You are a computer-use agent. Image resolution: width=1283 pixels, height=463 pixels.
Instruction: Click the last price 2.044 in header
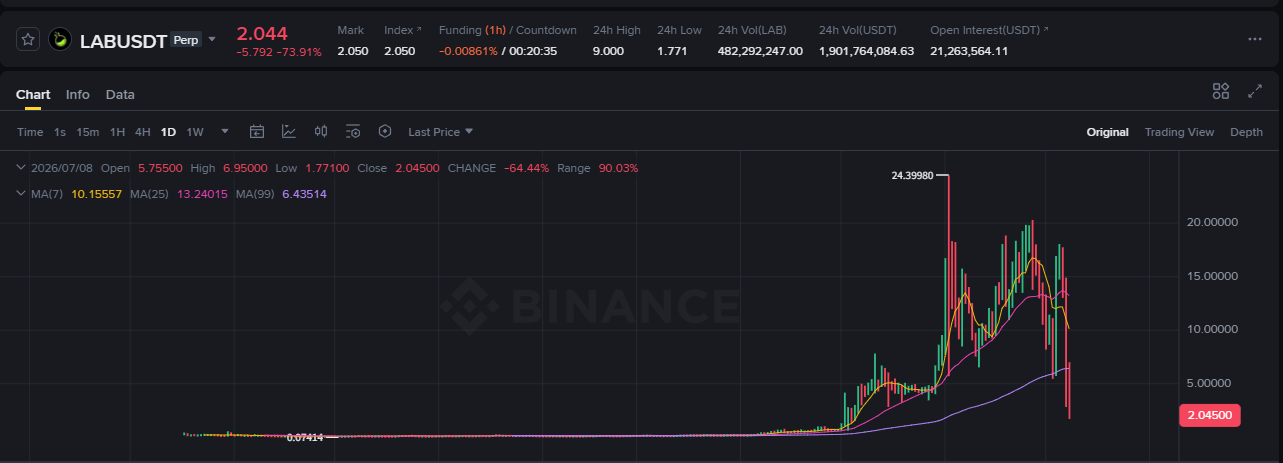pos(262,34)
